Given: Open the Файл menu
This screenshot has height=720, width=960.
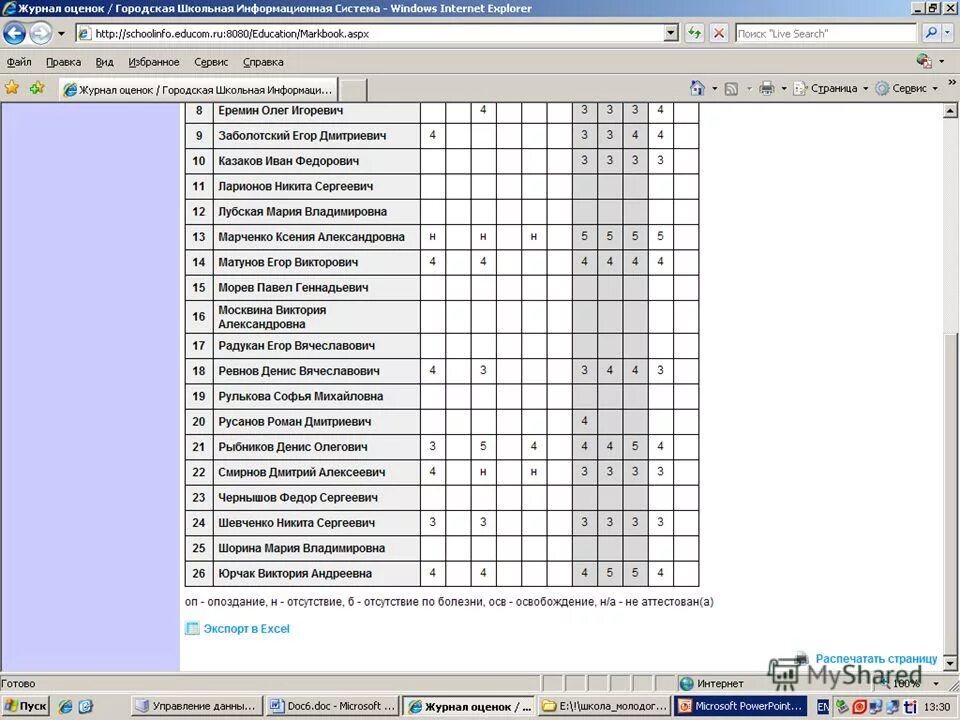Looking at the screenshot, I should pos(19,62).
